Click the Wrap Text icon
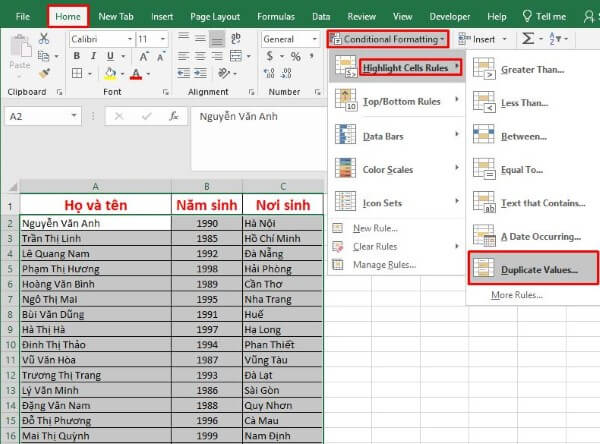Image resolution: width=600 pixels, height=444 pixels. point(235,38)
